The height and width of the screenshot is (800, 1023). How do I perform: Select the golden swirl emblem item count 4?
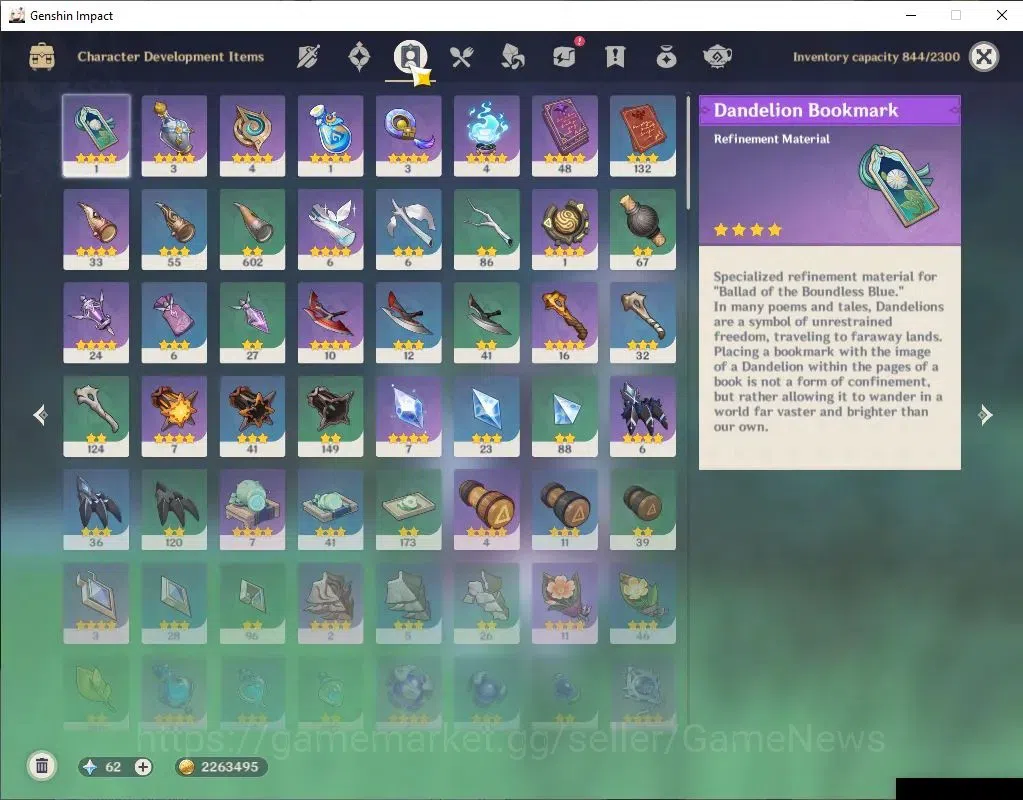(252, 136)
